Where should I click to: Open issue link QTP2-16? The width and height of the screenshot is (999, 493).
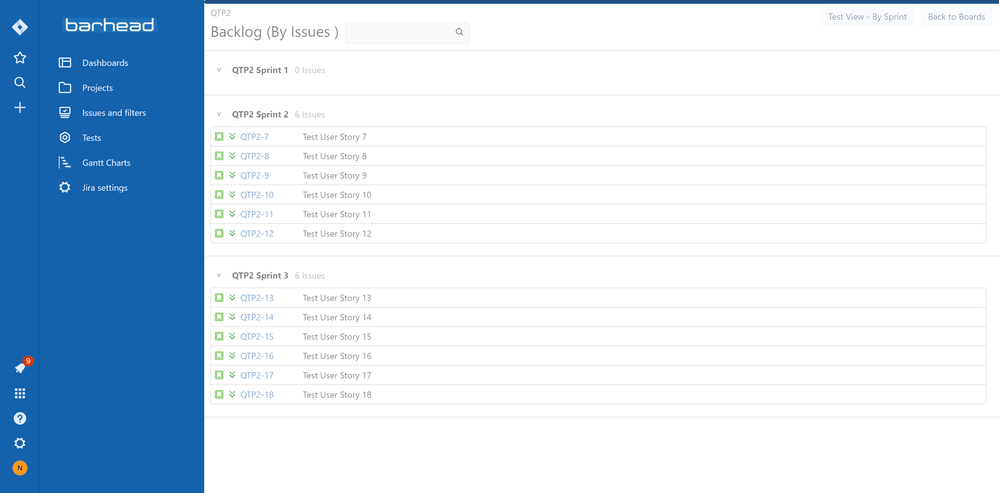tap(257, 356)
